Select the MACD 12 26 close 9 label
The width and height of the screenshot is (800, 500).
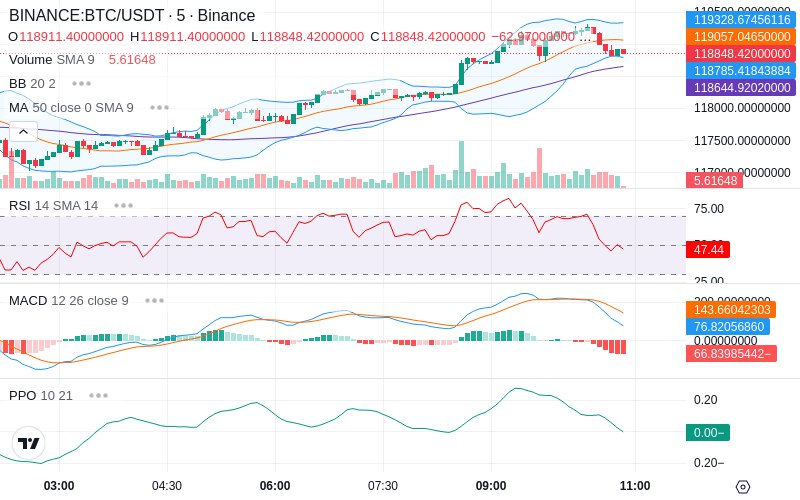tap(69, 301)
